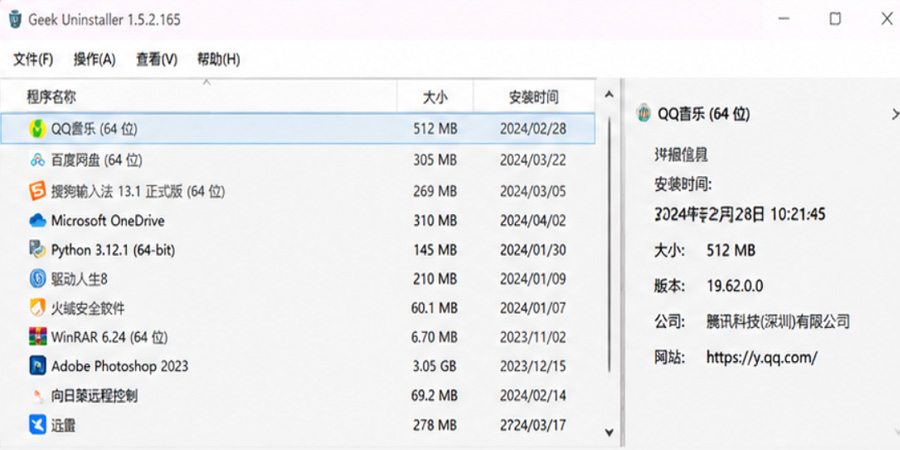Click the Microsoft OneDrive cloud icon

[37, 220]
